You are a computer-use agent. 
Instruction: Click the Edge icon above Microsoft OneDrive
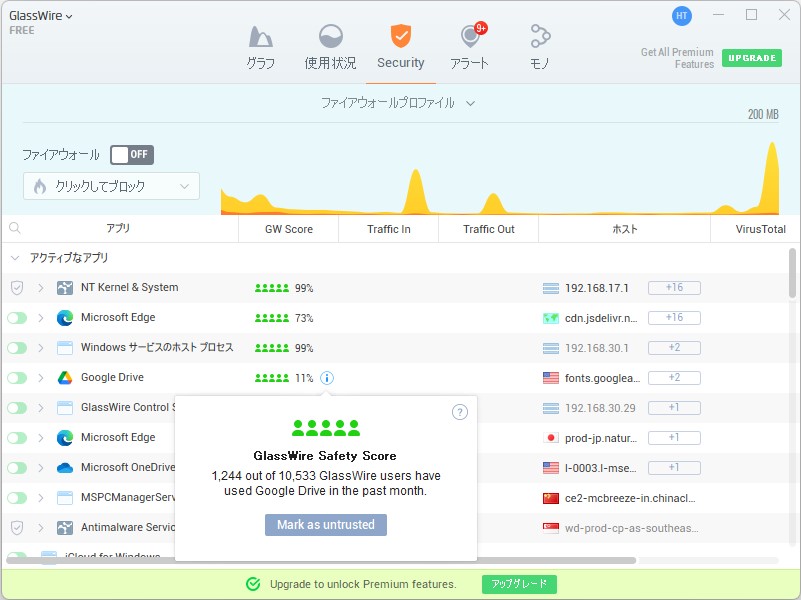(65, 438)
